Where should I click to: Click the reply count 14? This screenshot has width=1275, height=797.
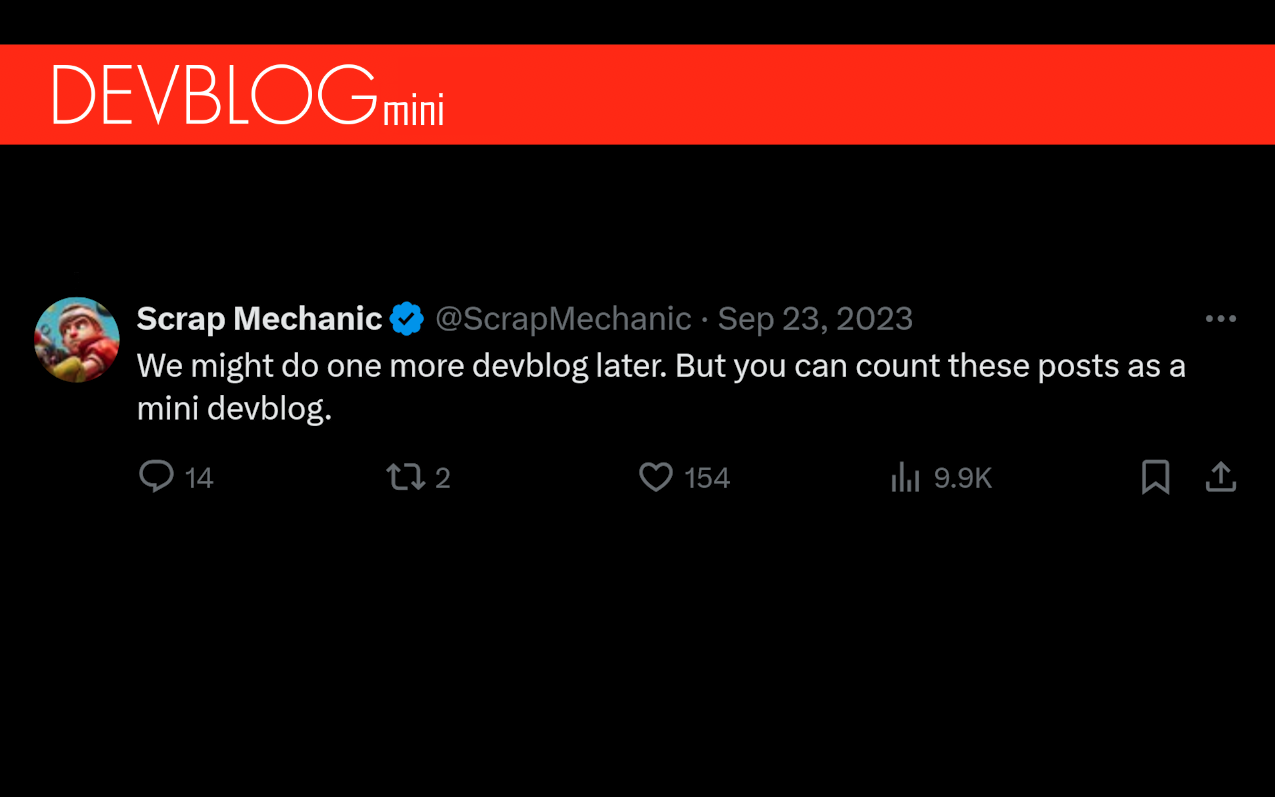point(199,478)
